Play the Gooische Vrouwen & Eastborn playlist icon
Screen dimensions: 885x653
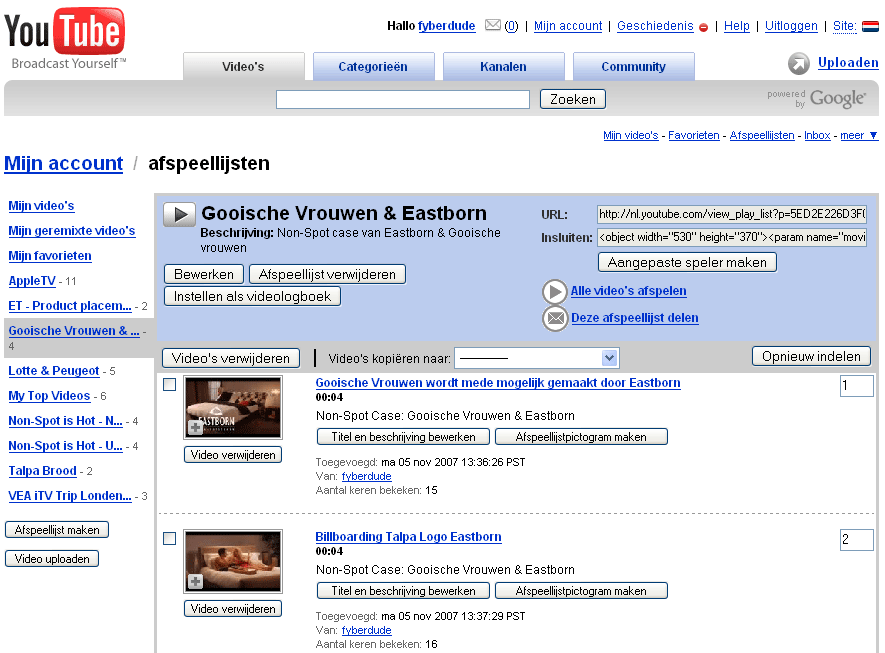pos(179,214)
